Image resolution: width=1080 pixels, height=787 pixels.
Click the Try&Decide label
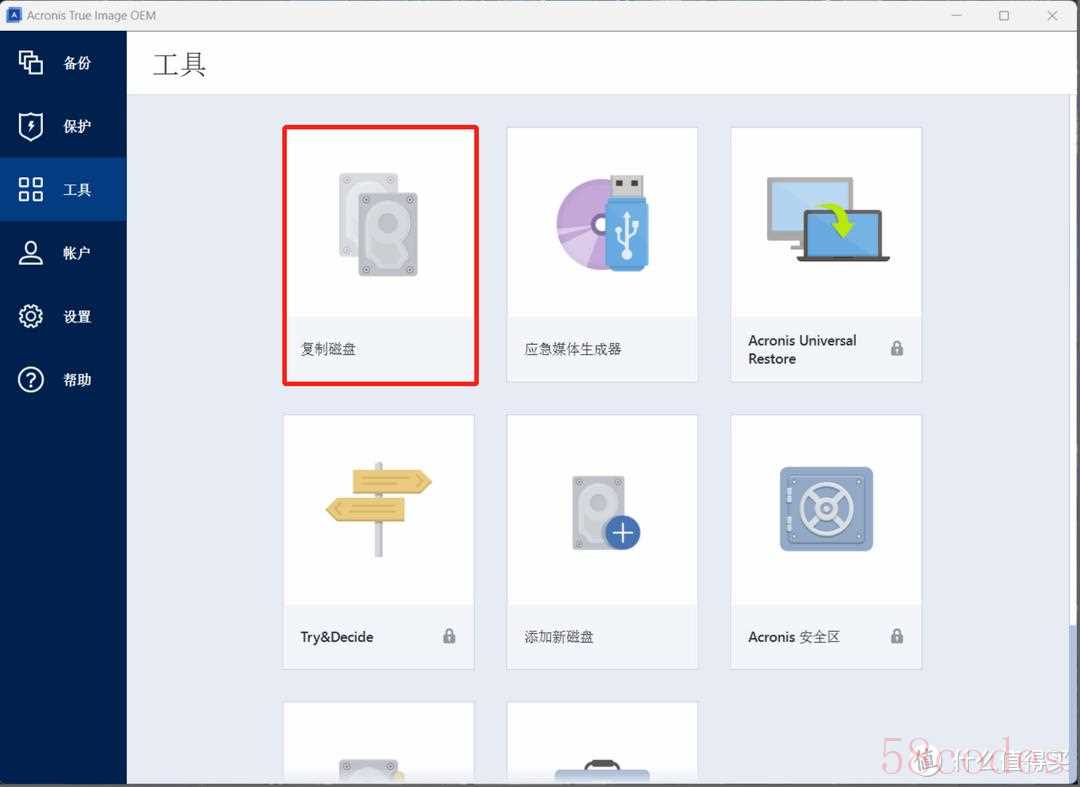[337, 637]
